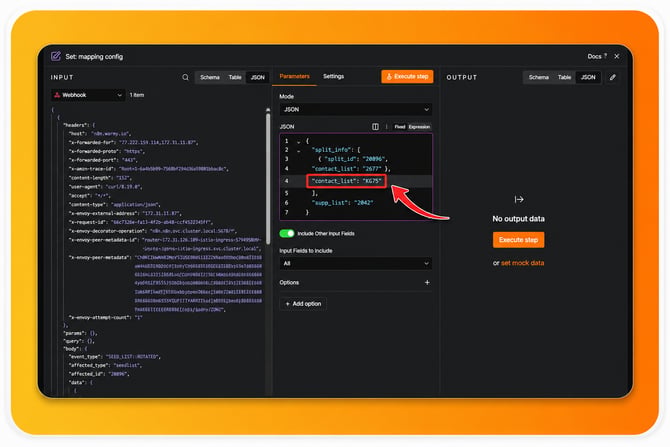Click the '1 item' count label

click(x=137, y=95)
